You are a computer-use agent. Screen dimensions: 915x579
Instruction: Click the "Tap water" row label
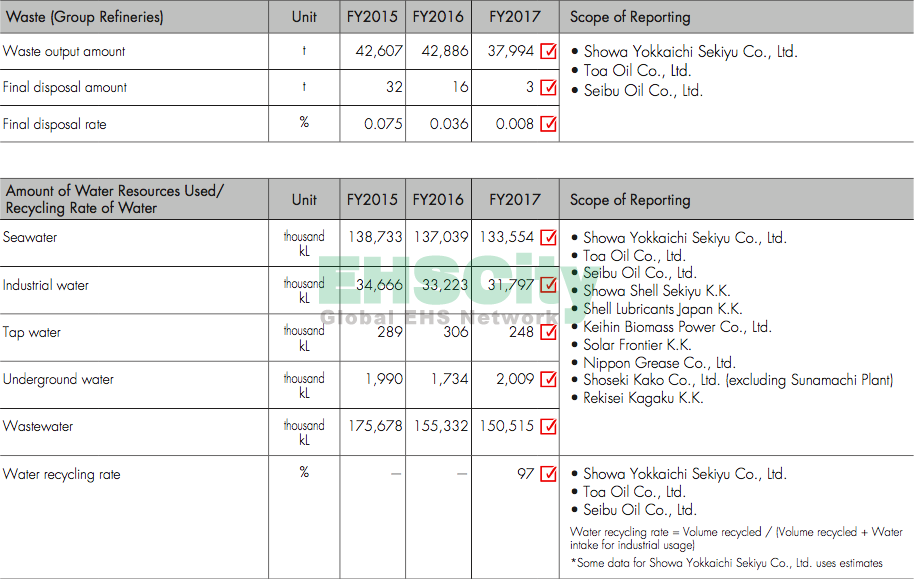32,333
